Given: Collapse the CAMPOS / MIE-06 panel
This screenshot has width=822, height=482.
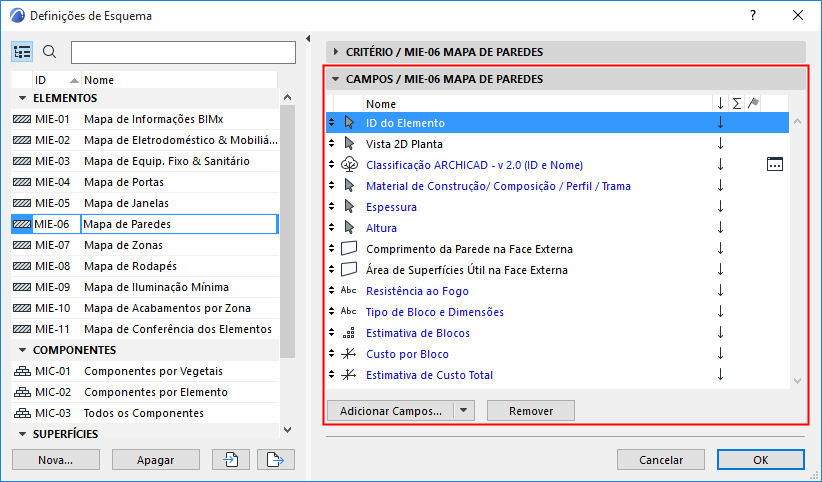Looking at the screenshot, I should coord(336,79).
